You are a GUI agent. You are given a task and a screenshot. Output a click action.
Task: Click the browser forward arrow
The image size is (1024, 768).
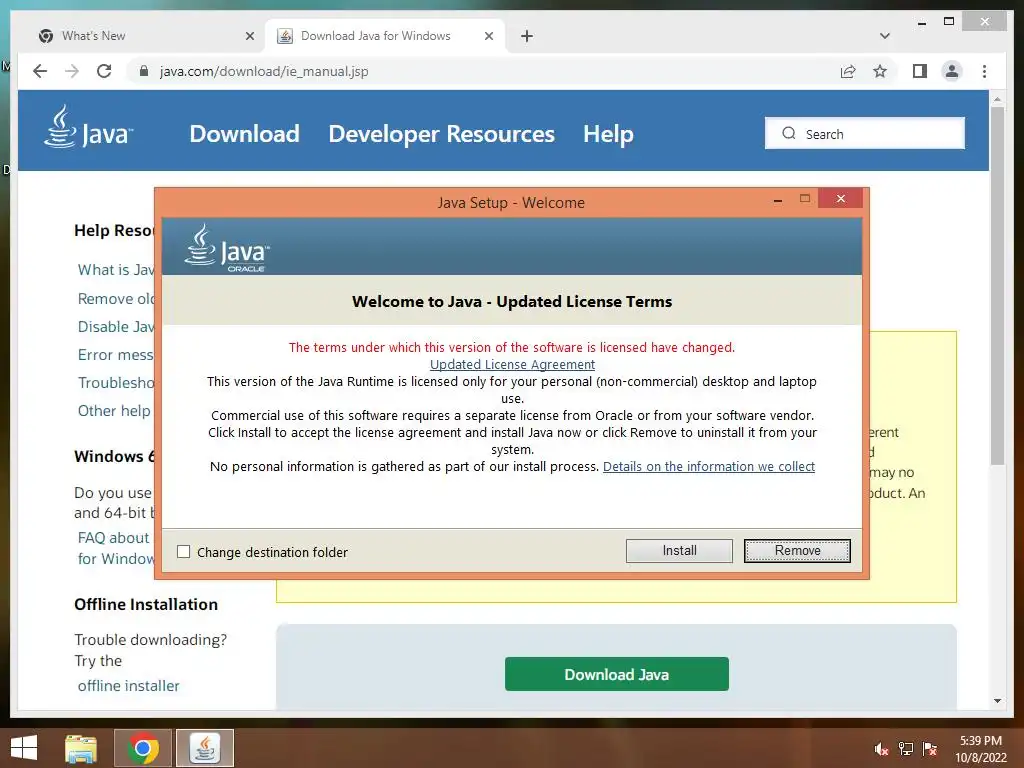click(72, 71)
